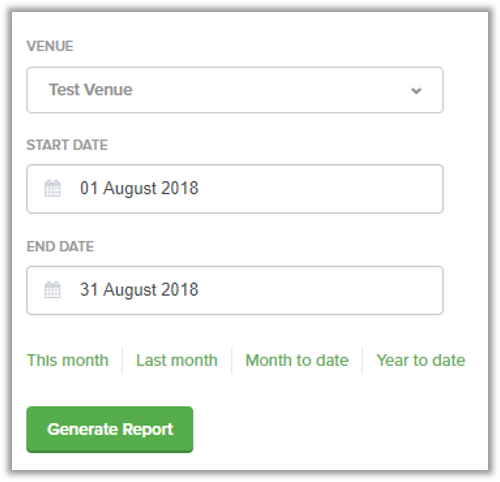Image resolution: width=500 pixels, height=482 pixels.
Task: Expand venue list with chevron arrow
Action: (x=416, y=90)
